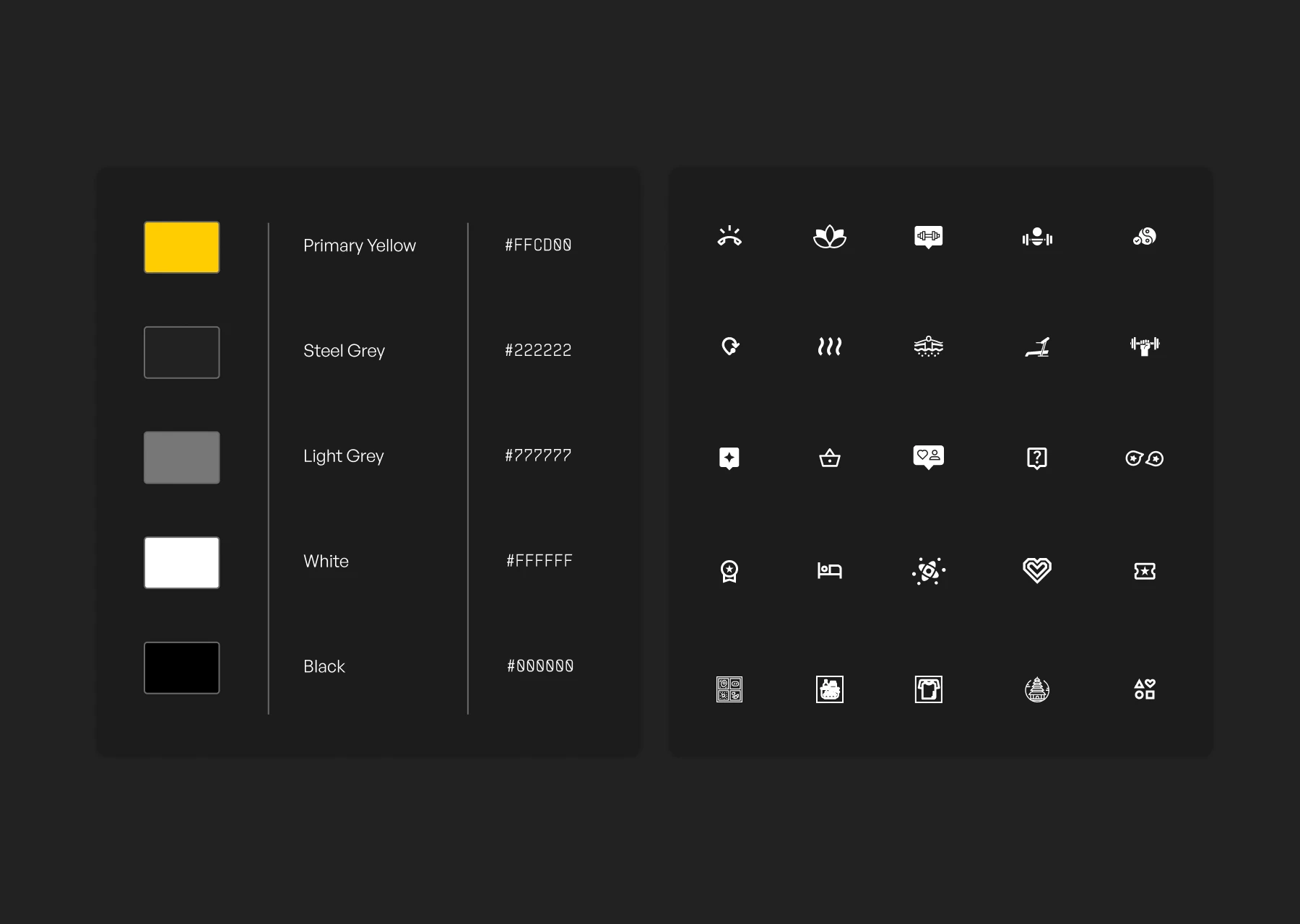This screenshot has width=1300, height=924.
Task: Pick the White color swatch
Action: coord(182,562)
